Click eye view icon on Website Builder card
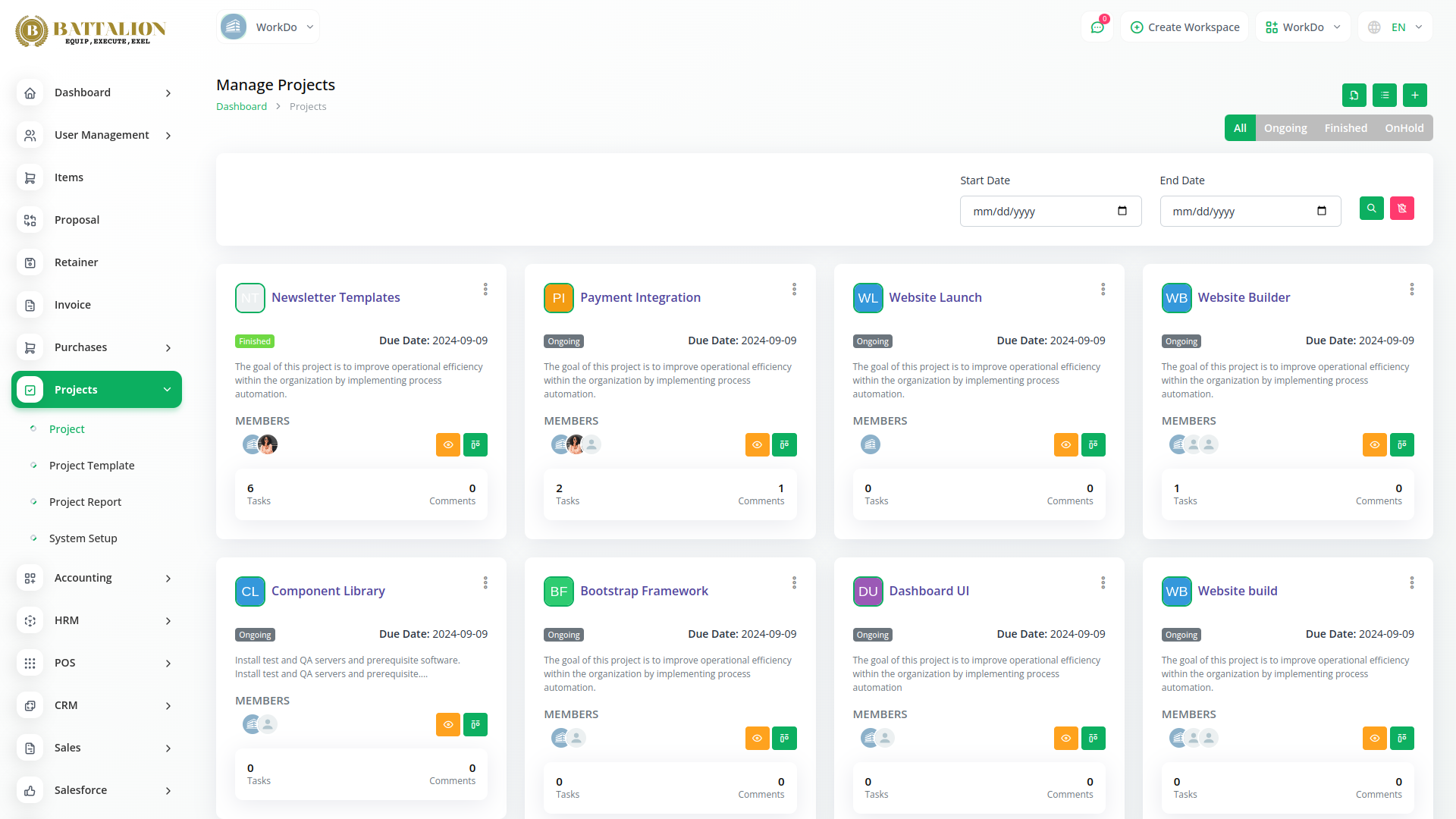The image size is (1456, 819). tap(1374, 445)
